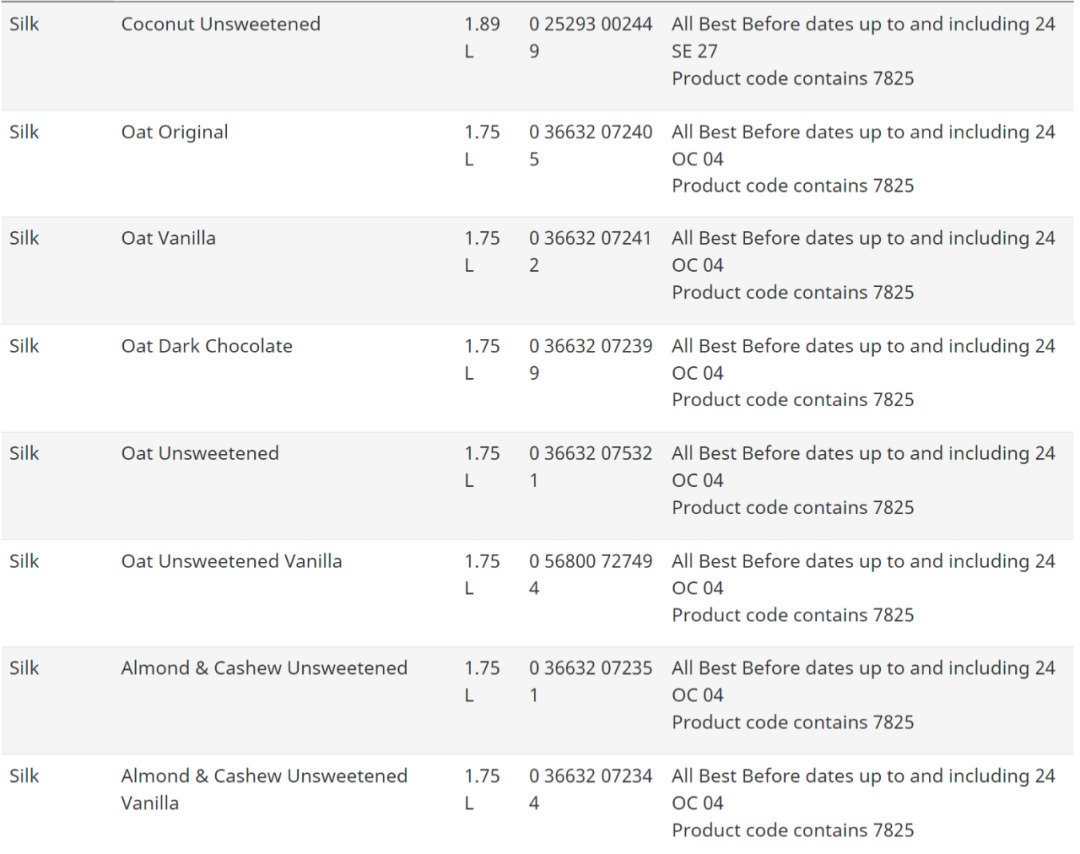Screen dimensions: 1080x854
Task: Click UPC code 0 36632 07235 1
Action: click(x=590, y=681)
